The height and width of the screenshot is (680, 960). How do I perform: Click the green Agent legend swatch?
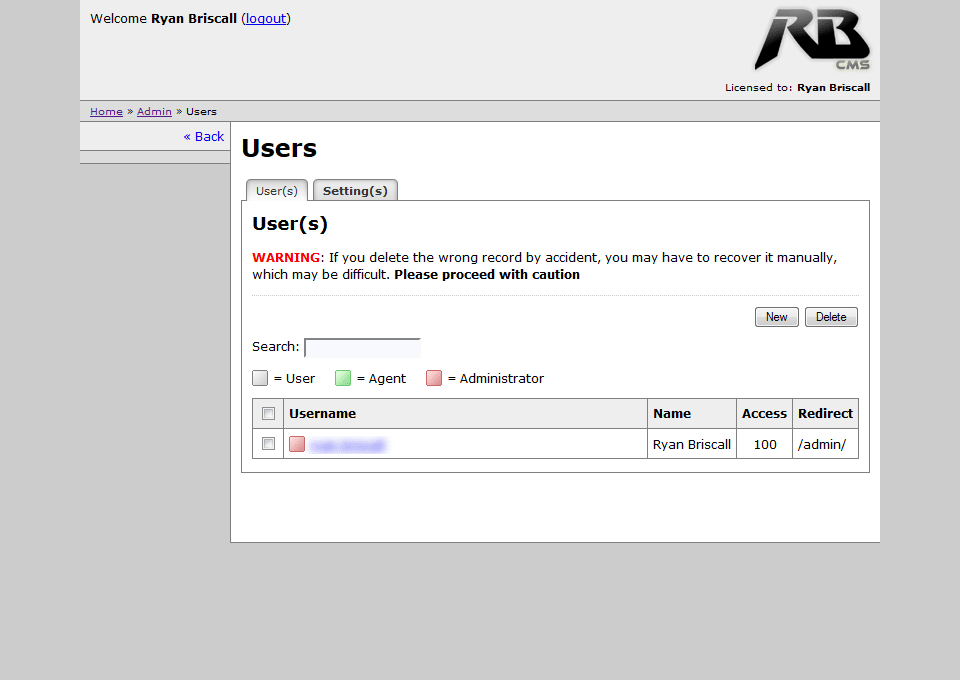coord(343,378)
